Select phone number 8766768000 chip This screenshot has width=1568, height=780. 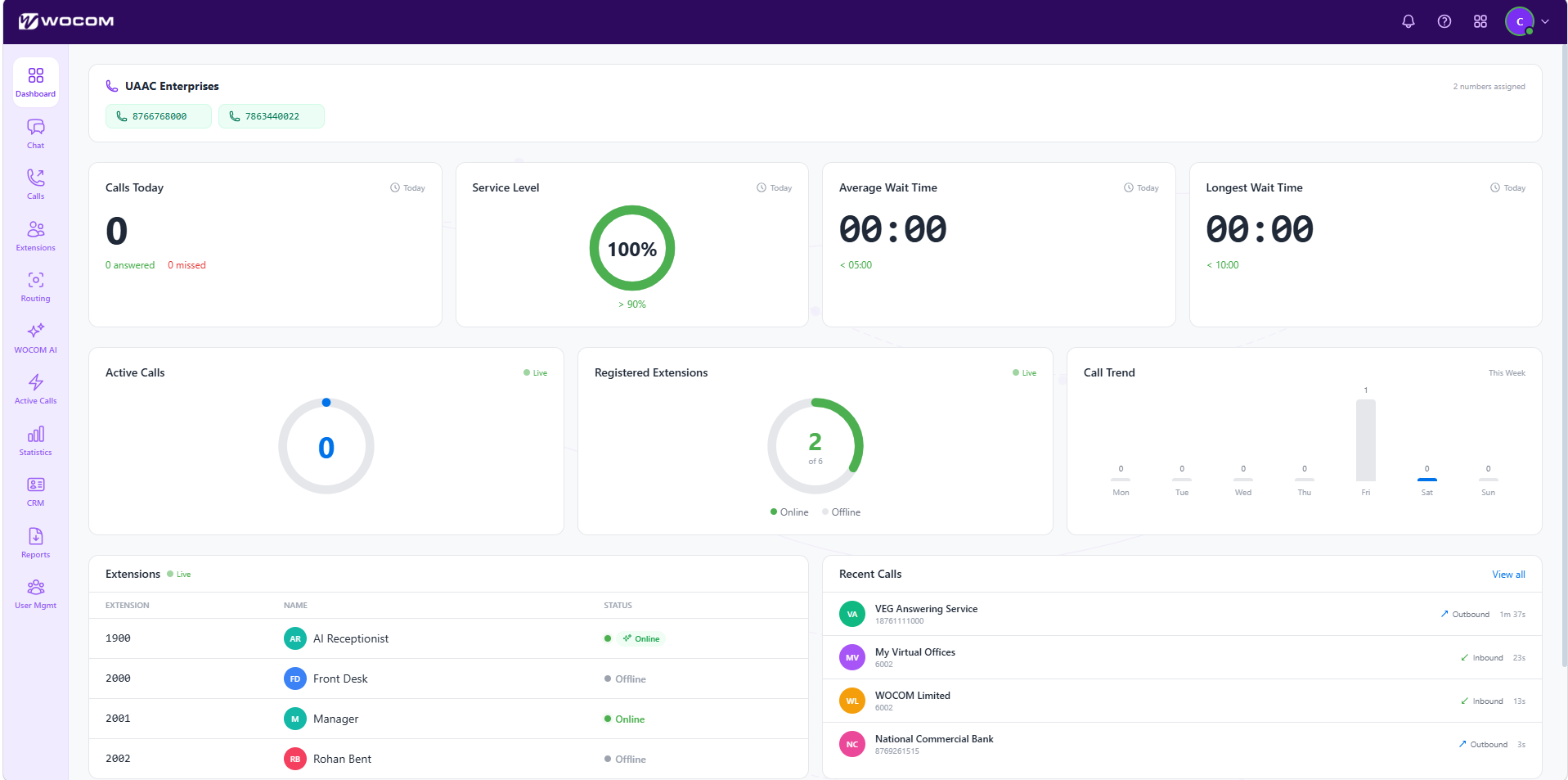pos(159,116)
